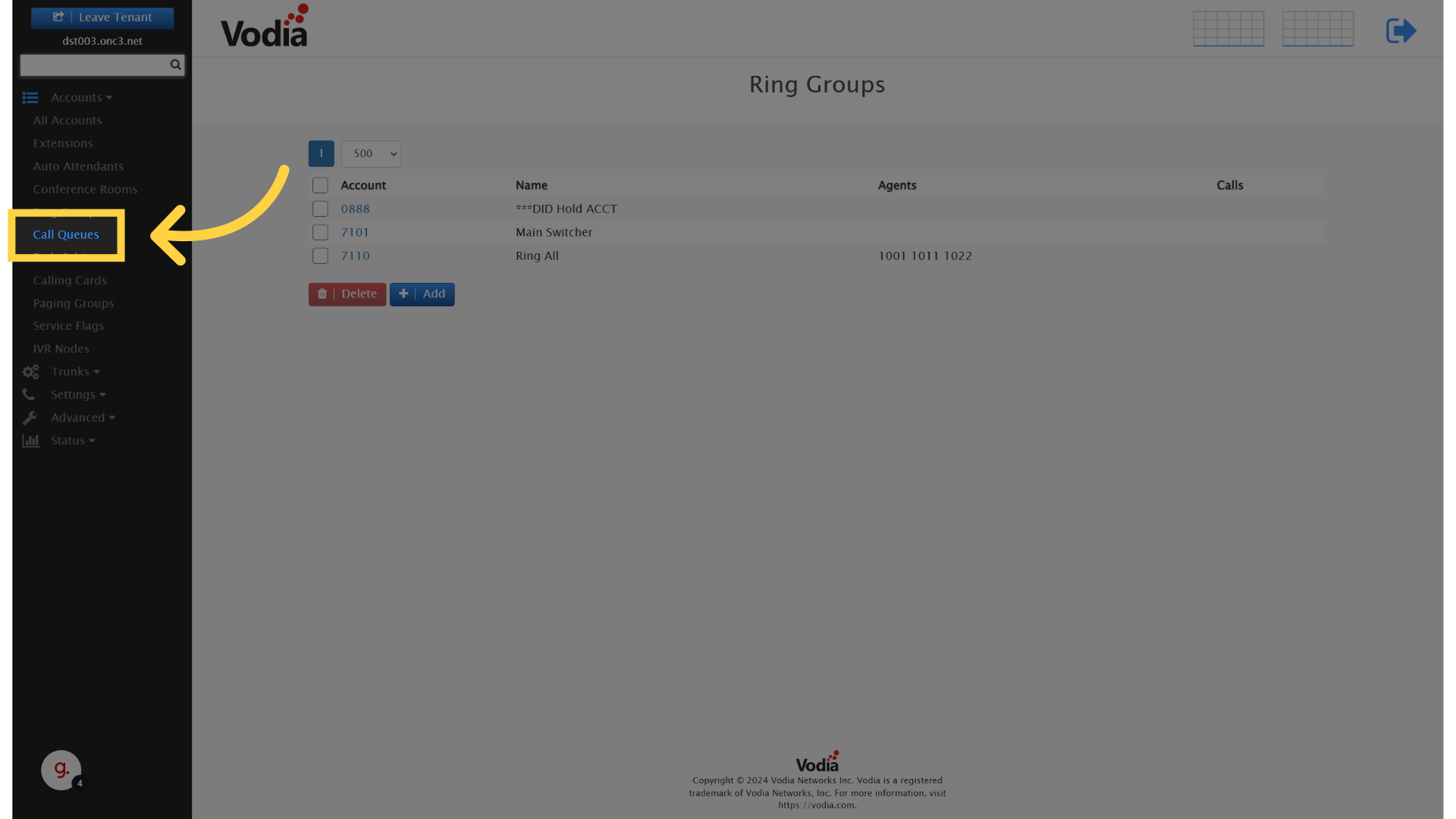Click Add button for new ring group
The image size is (1456, 819).
point(421,293)
